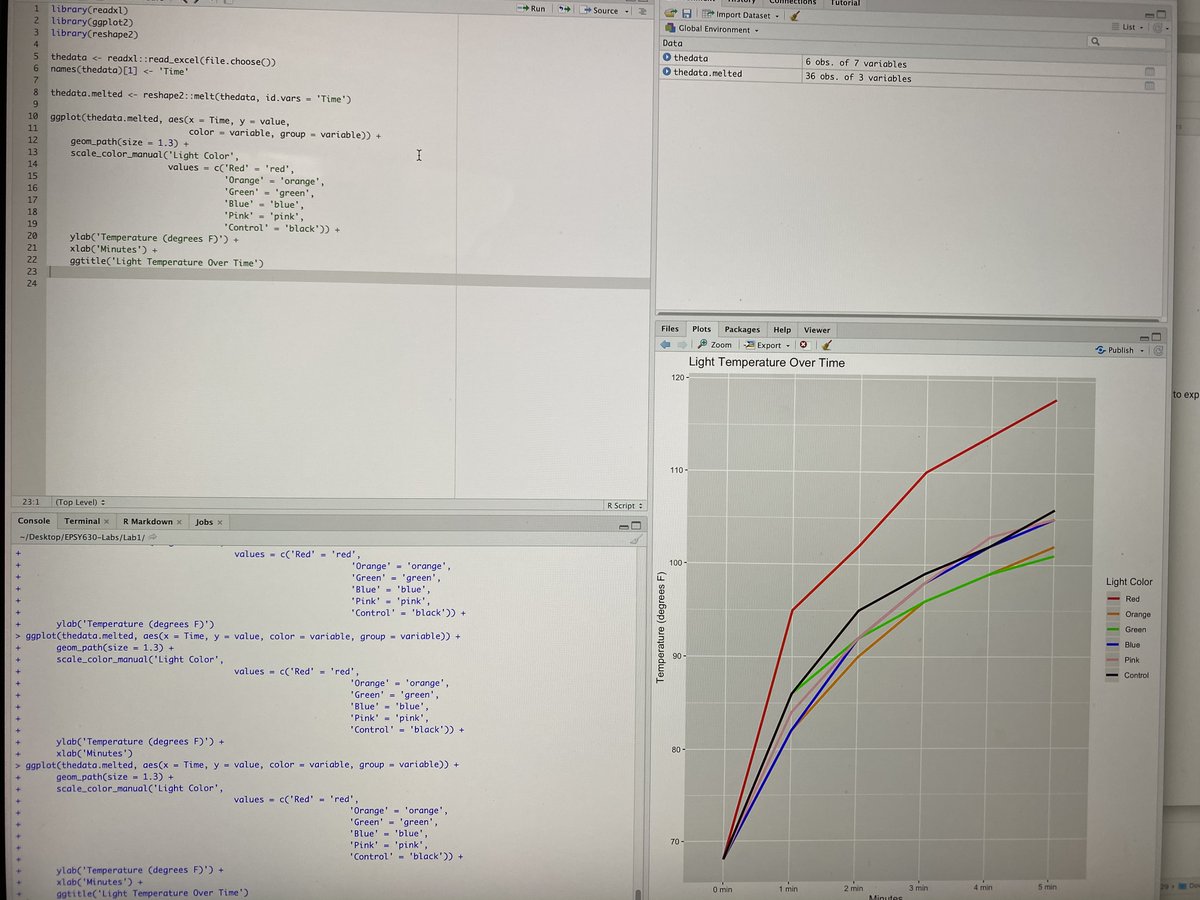This screenshot has height=900, width=1200.
Task: View thedata as a table grid icon
Action: point(1149,72)
